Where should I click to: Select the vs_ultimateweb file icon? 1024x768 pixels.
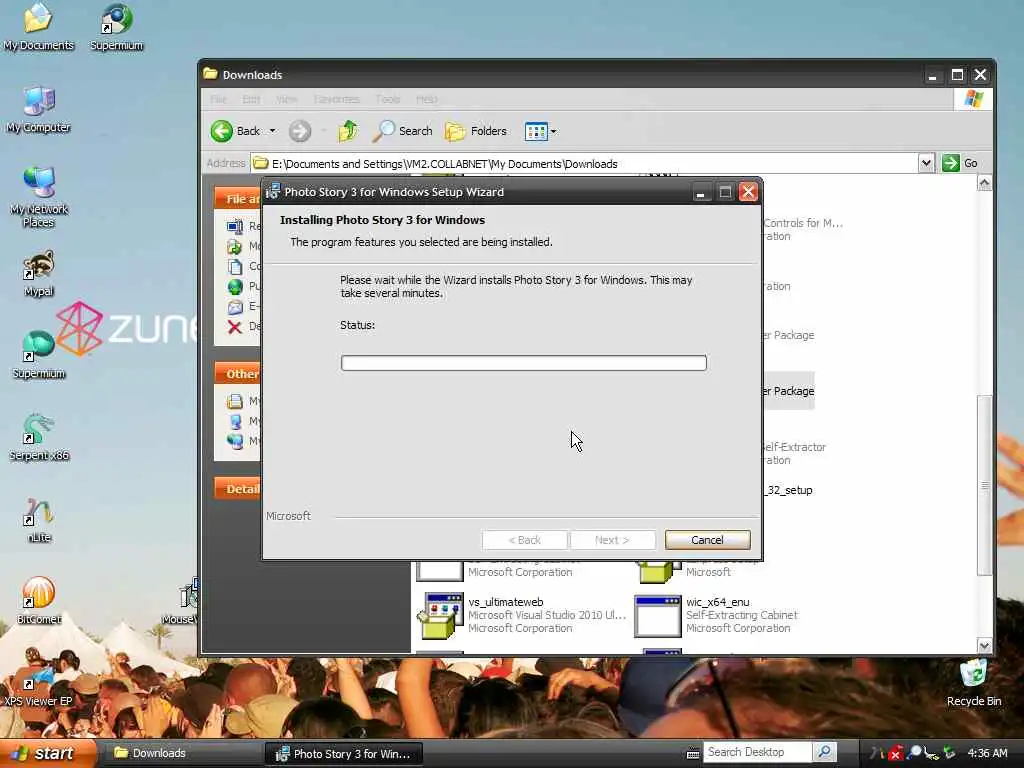pyautogui.click(x=439, y=615)
